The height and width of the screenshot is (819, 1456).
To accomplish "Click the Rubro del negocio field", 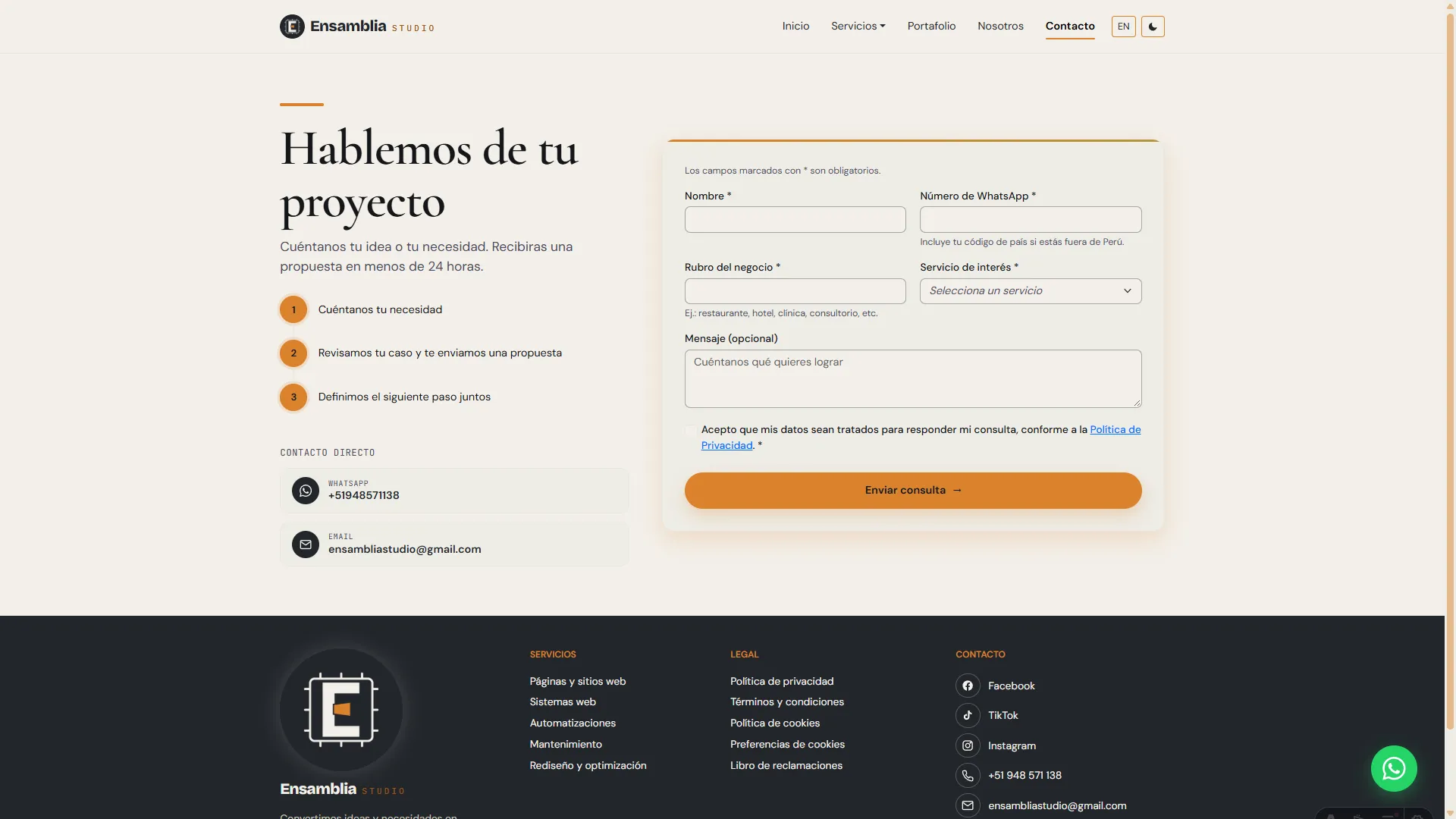I will (x=795, y=291).
